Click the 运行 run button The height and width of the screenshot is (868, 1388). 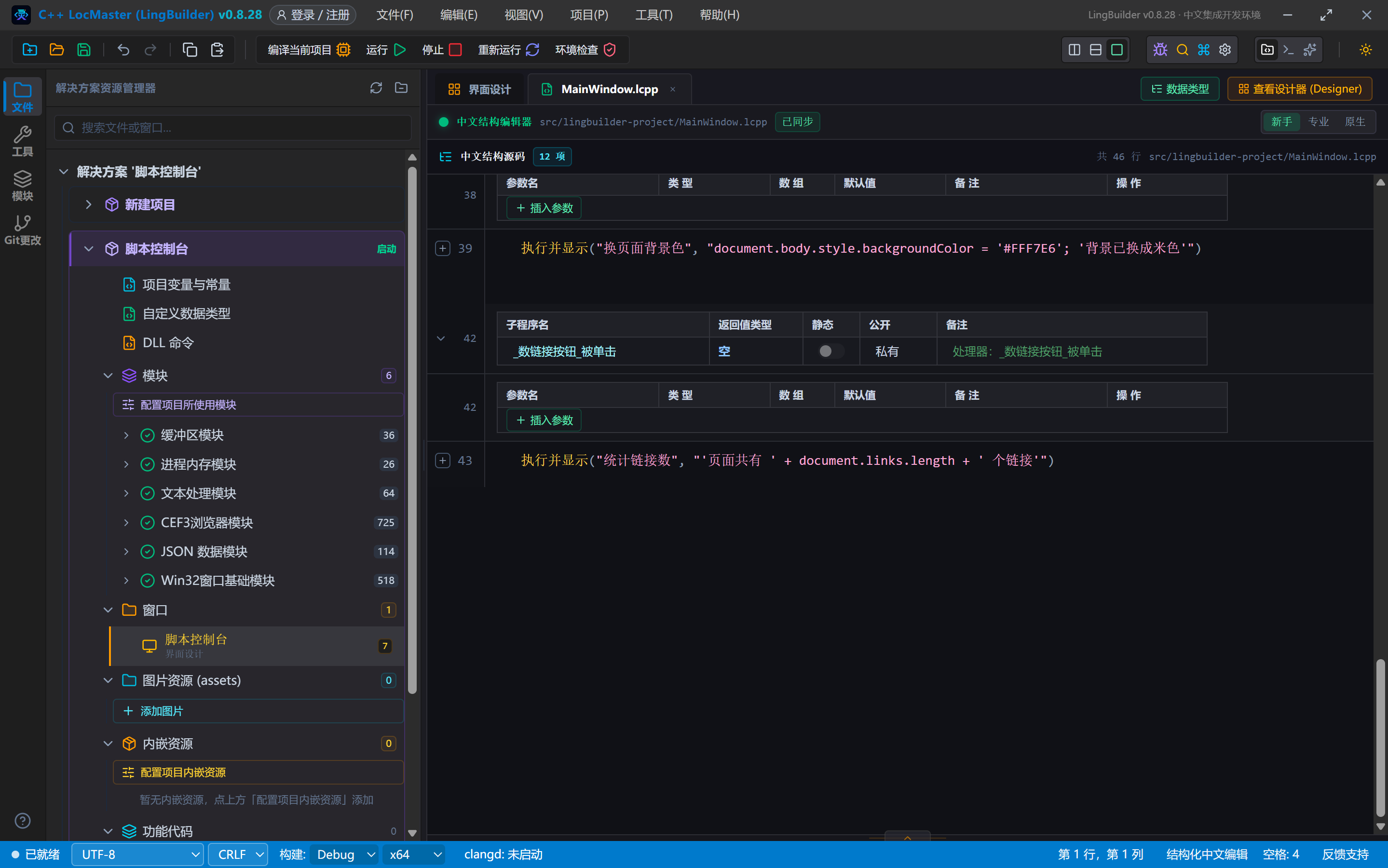click(386, 50)
